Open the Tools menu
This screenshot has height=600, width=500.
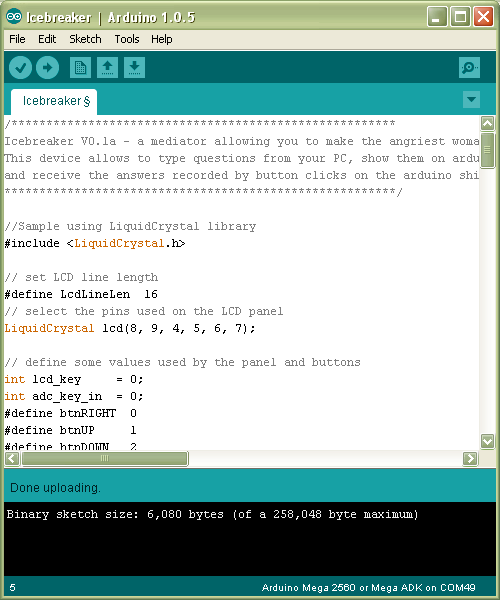pyautogui.click(x=127, y=39)
